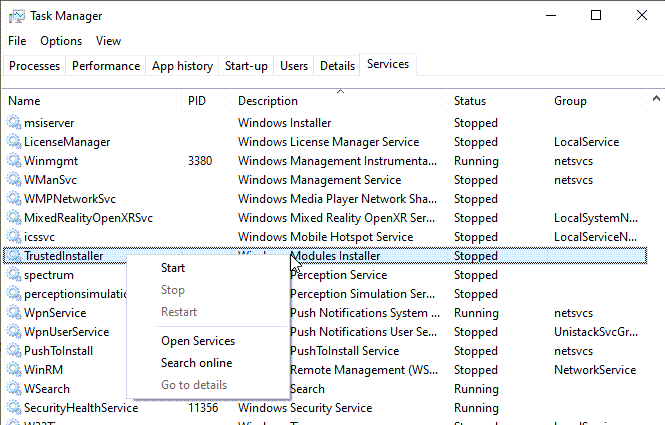Click PID 3380 in the Winmgmt row
This screenshot has width=665, height=425.
tap(200, 161)
